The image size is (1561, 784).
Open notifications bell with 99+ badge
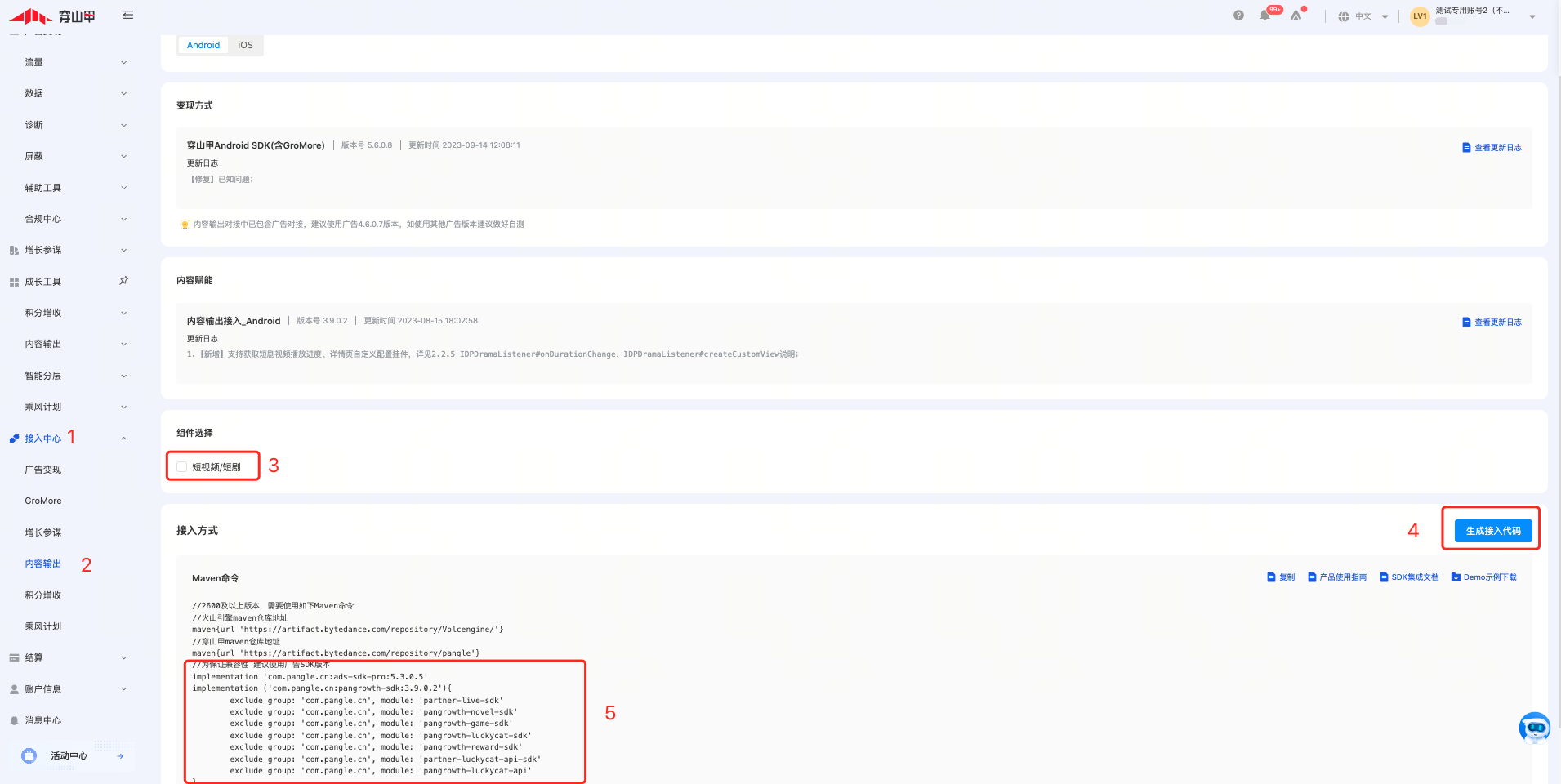point(1265,16)
